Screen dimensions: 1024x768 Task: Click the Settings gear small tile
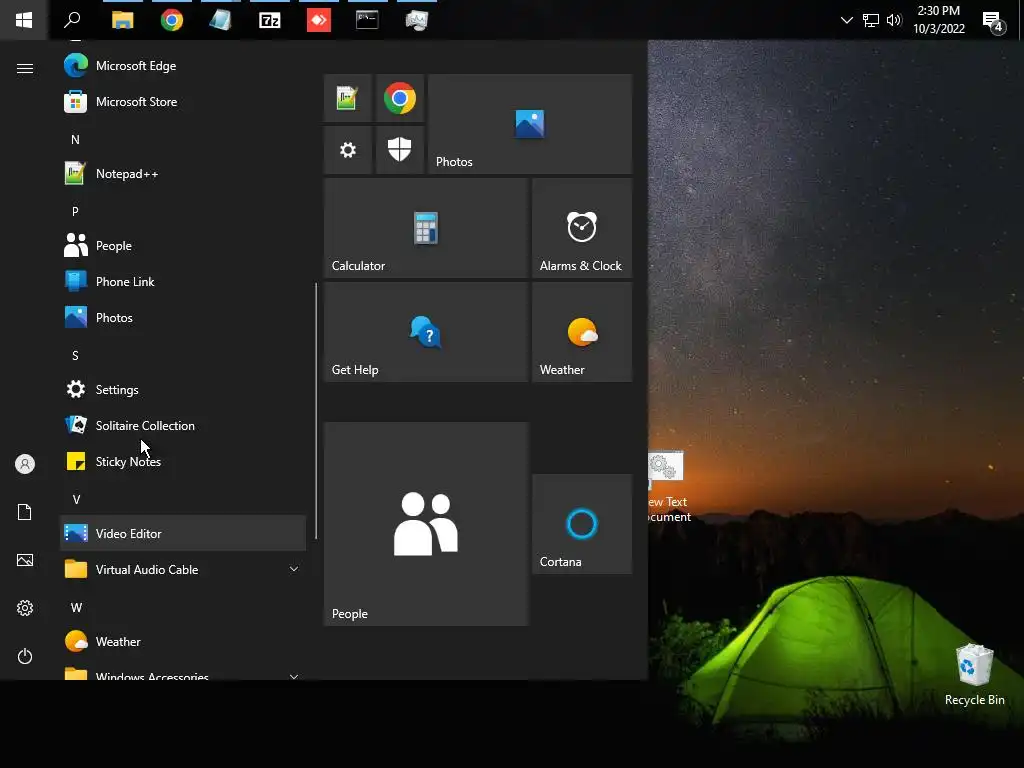[347, 150]
